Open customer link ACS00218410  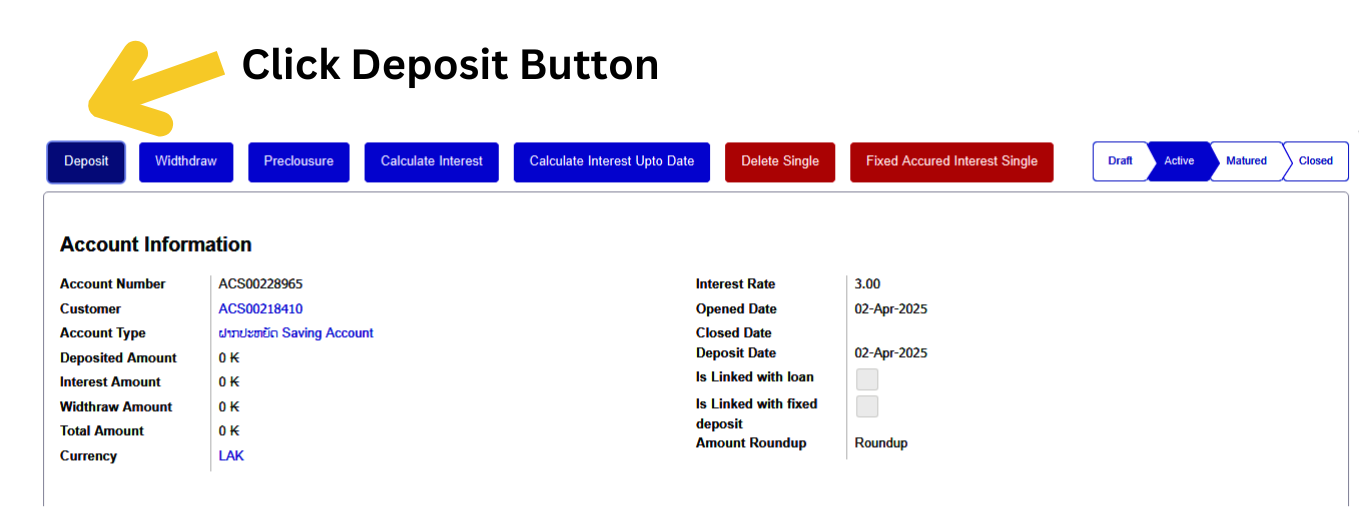click(x=261, y=309)
